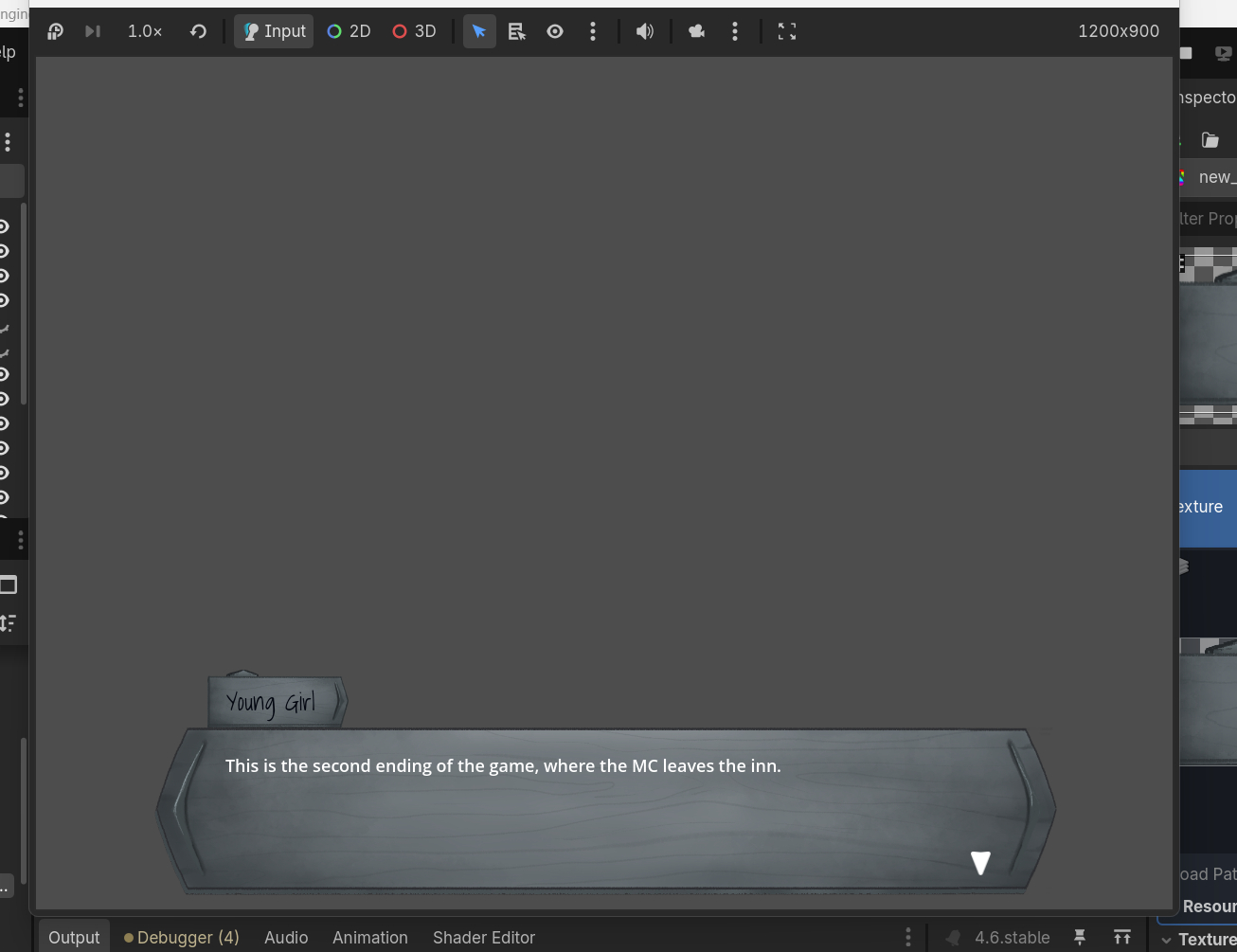This screenshot has height=952, width=1237.
Task: Mute the game audio speaker icon
Action: (x=645, y=31)
